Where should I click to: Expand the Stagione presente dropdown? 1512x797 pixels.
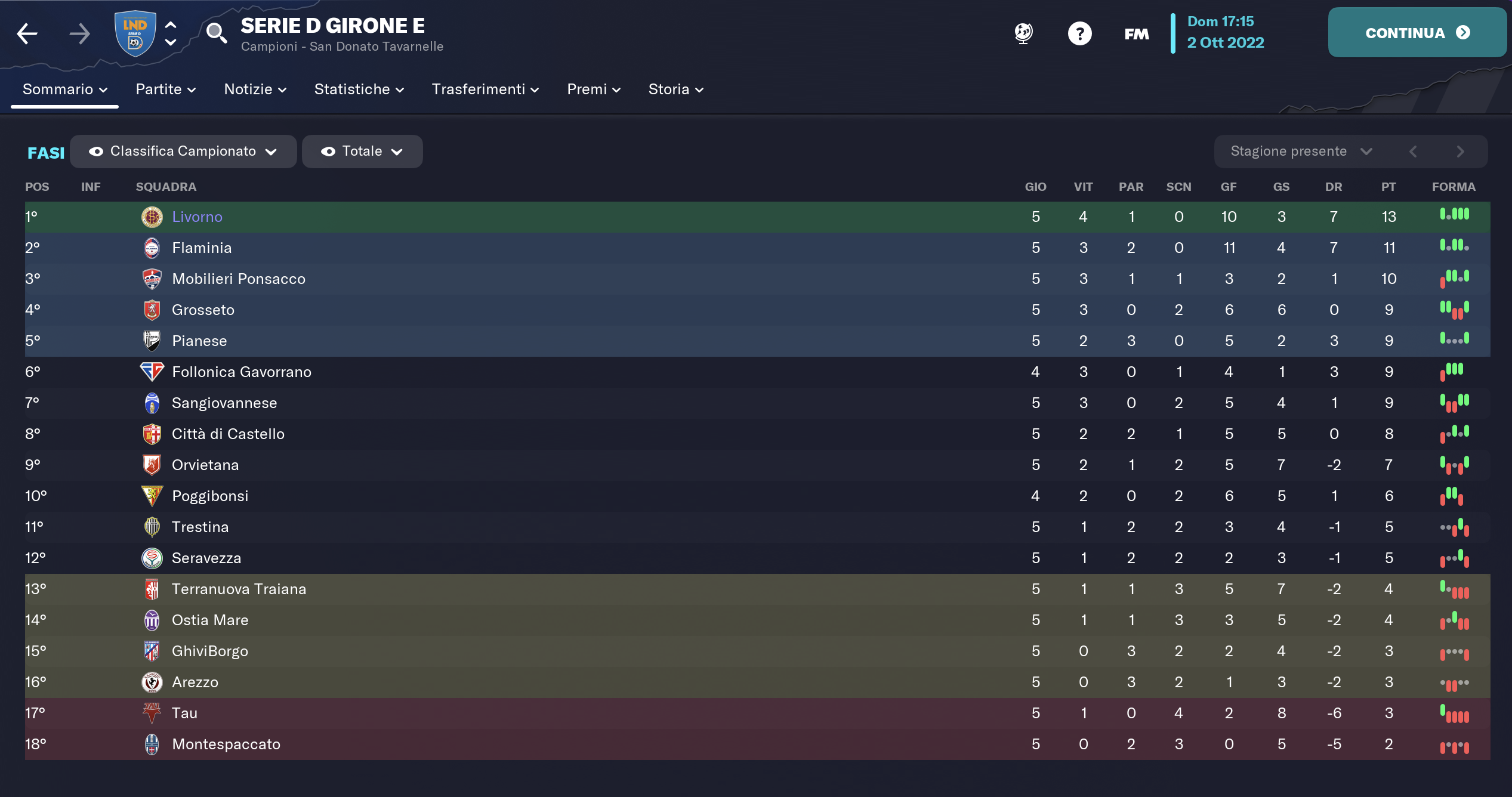[x=1301, y=152]
